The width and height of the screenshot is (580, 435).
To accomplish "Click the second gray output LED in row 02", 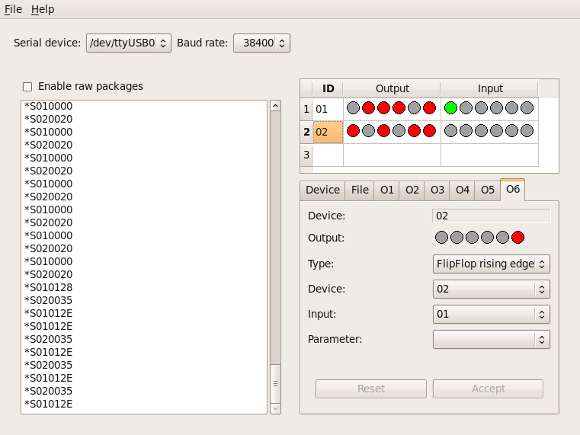I will tap(399, 131).
